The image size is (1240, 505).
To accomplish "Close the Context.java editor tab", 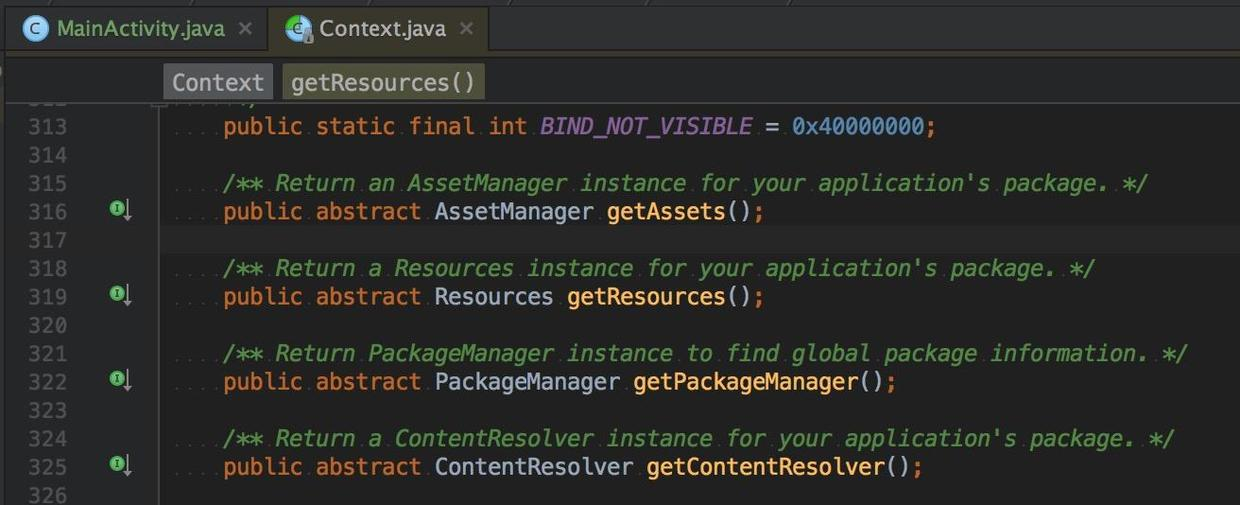I will [x=466, y=29].
